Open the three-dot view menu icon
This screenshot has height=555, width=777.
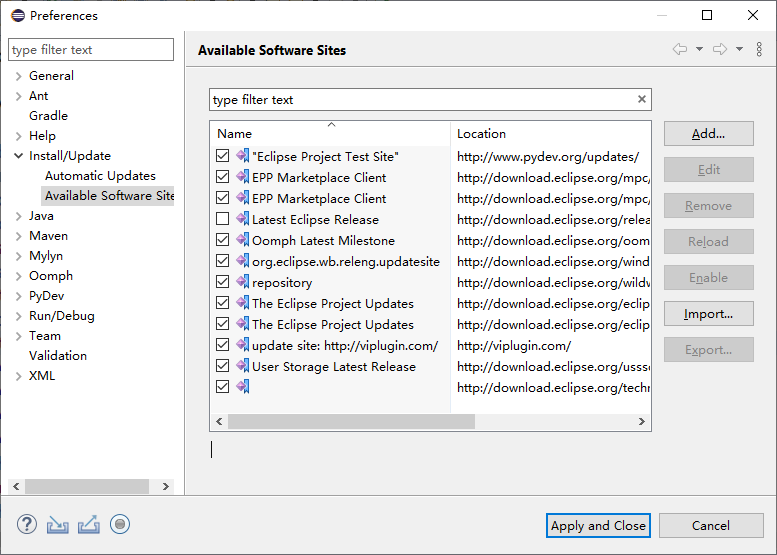click(759, 49)
